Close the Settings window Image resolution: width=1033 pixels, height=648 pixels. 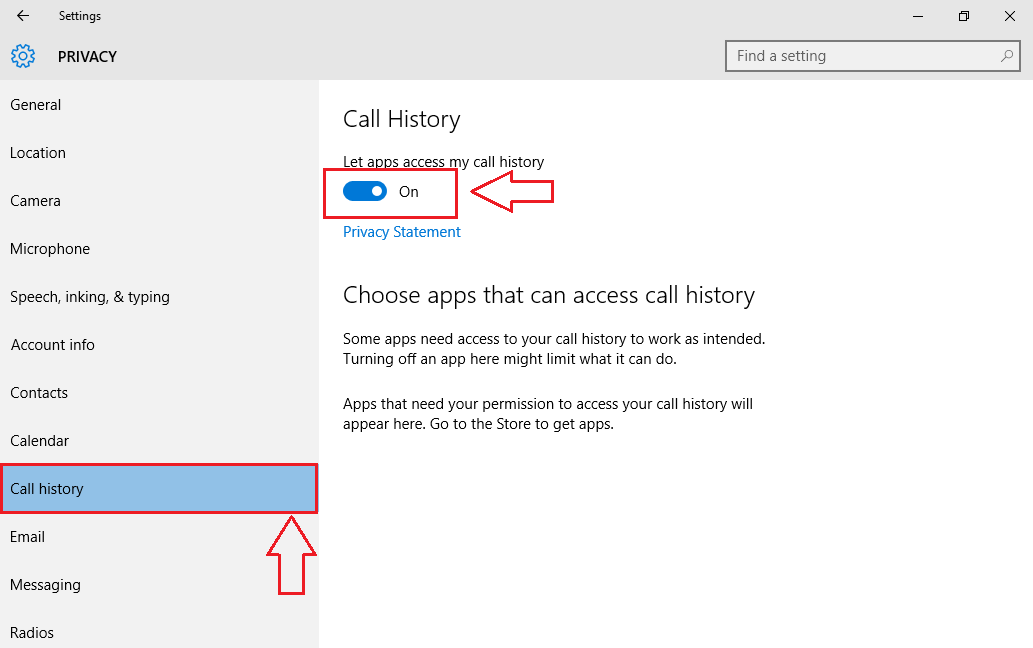click(x=1009, y=16)
